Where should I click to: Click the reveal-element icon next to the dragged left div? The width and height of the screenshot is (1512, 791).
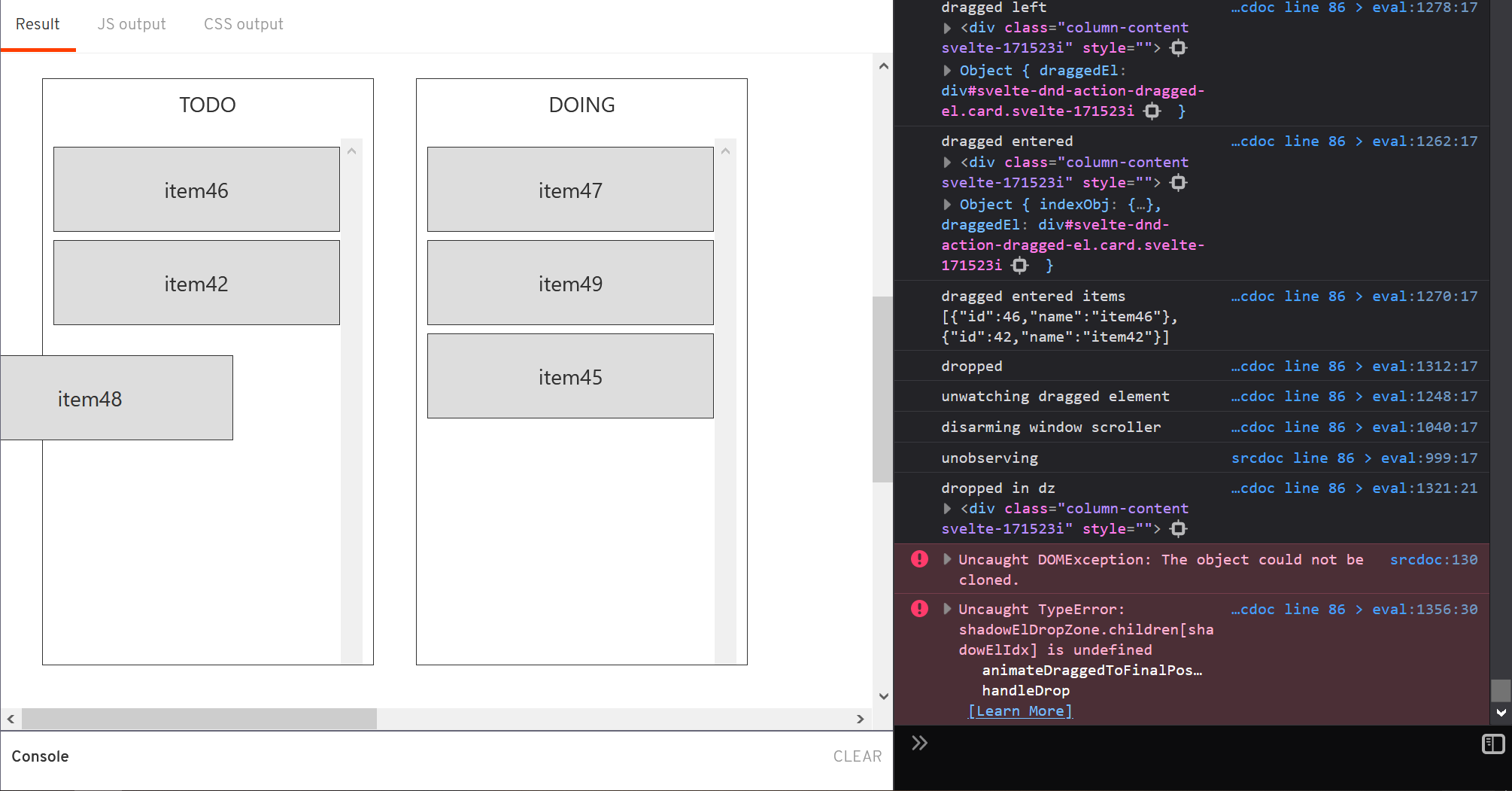coord(1178,47)
